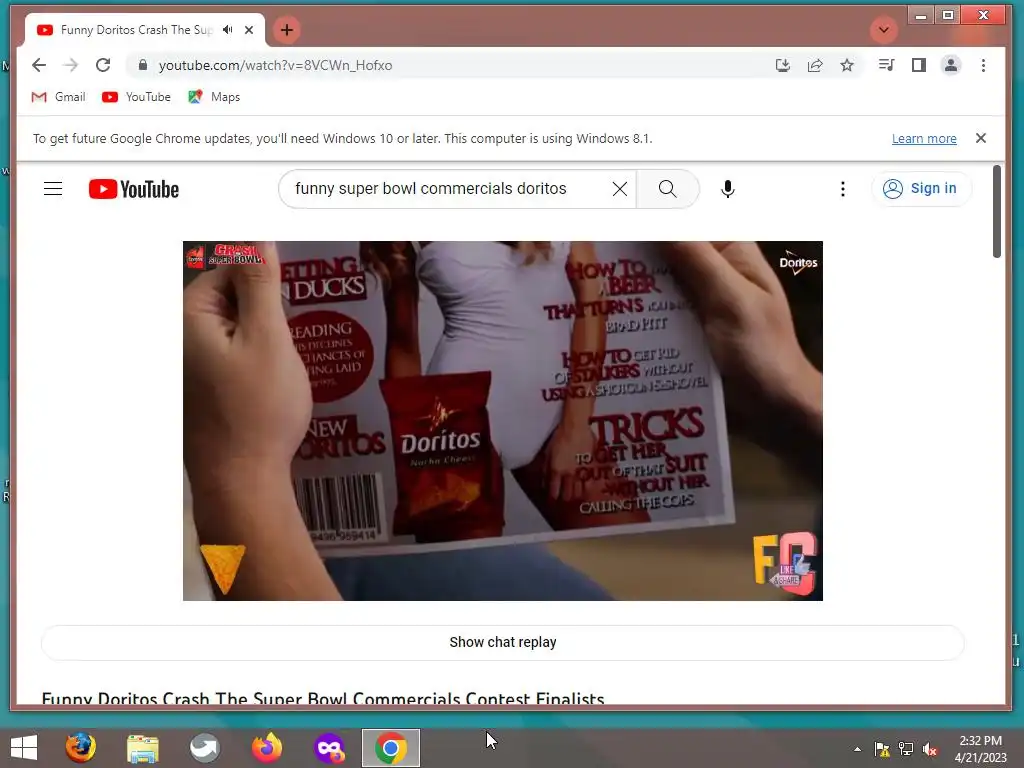
Task: Open Gmail bookmark
Action: point(59,97)
